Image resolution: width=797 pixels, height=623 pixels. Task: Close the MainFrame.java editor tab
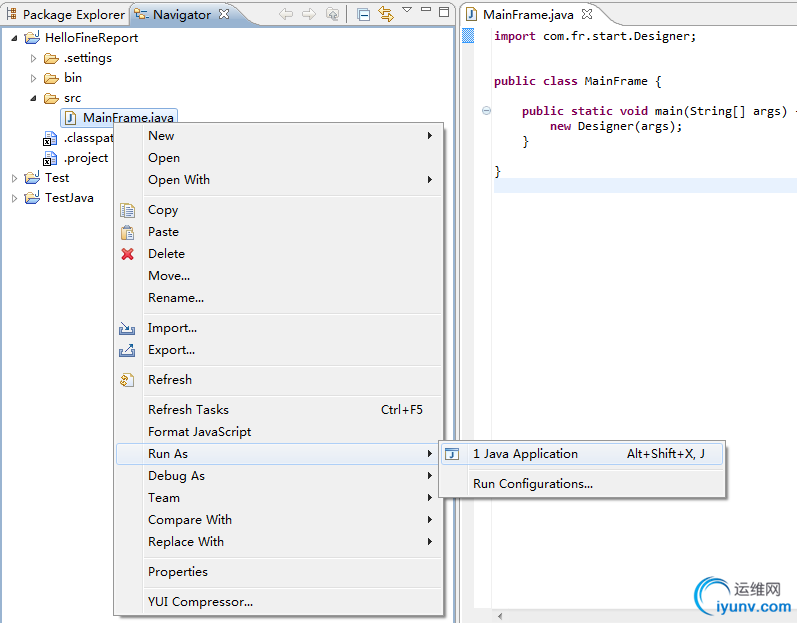pos(587,14)
